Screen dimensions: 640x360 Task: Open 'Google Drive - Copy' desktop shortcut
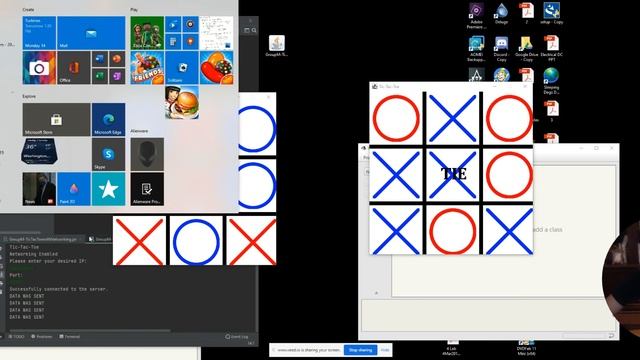coord(527,49)
